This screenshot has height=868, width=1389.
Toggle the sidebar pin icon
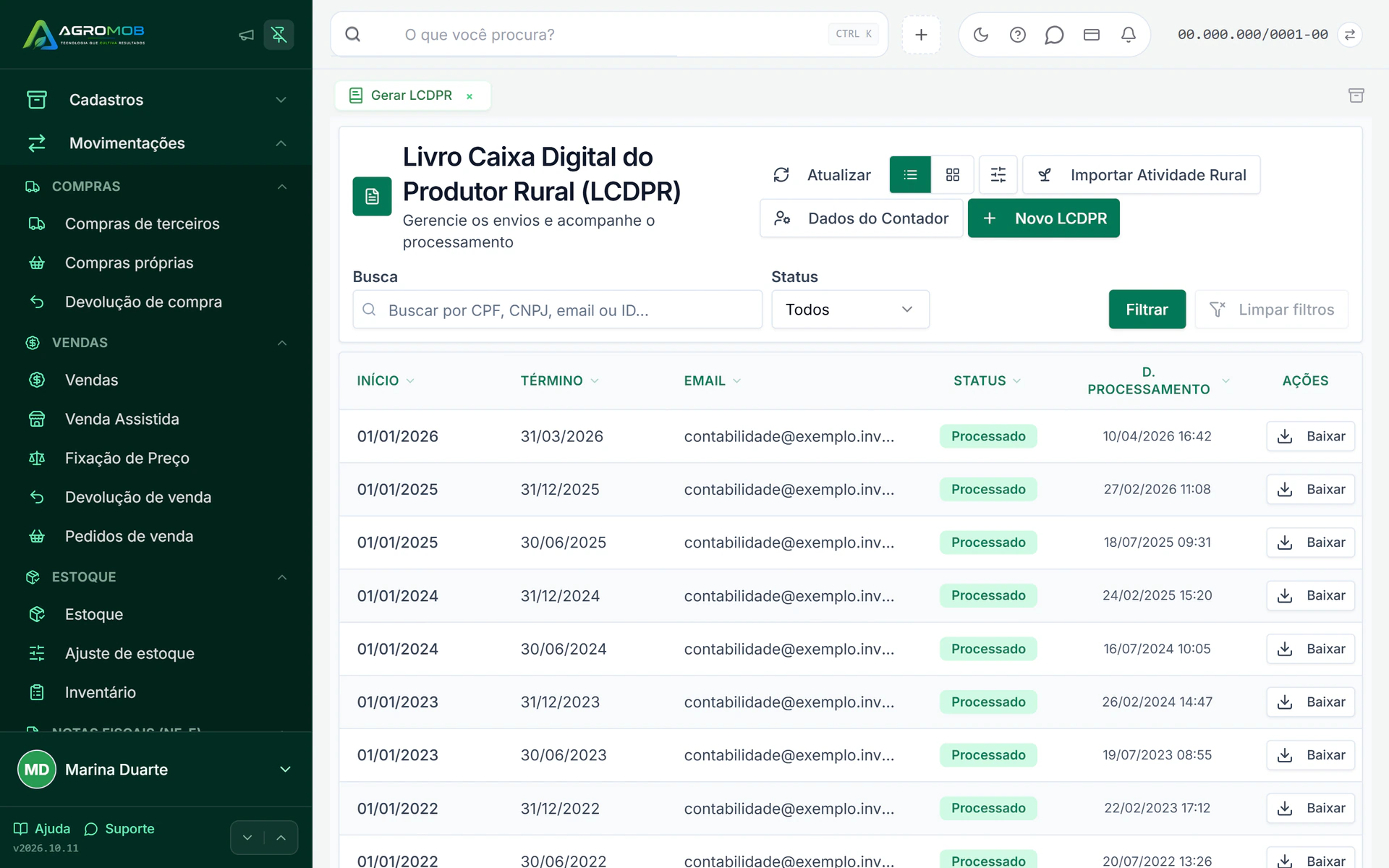[279, 35]
